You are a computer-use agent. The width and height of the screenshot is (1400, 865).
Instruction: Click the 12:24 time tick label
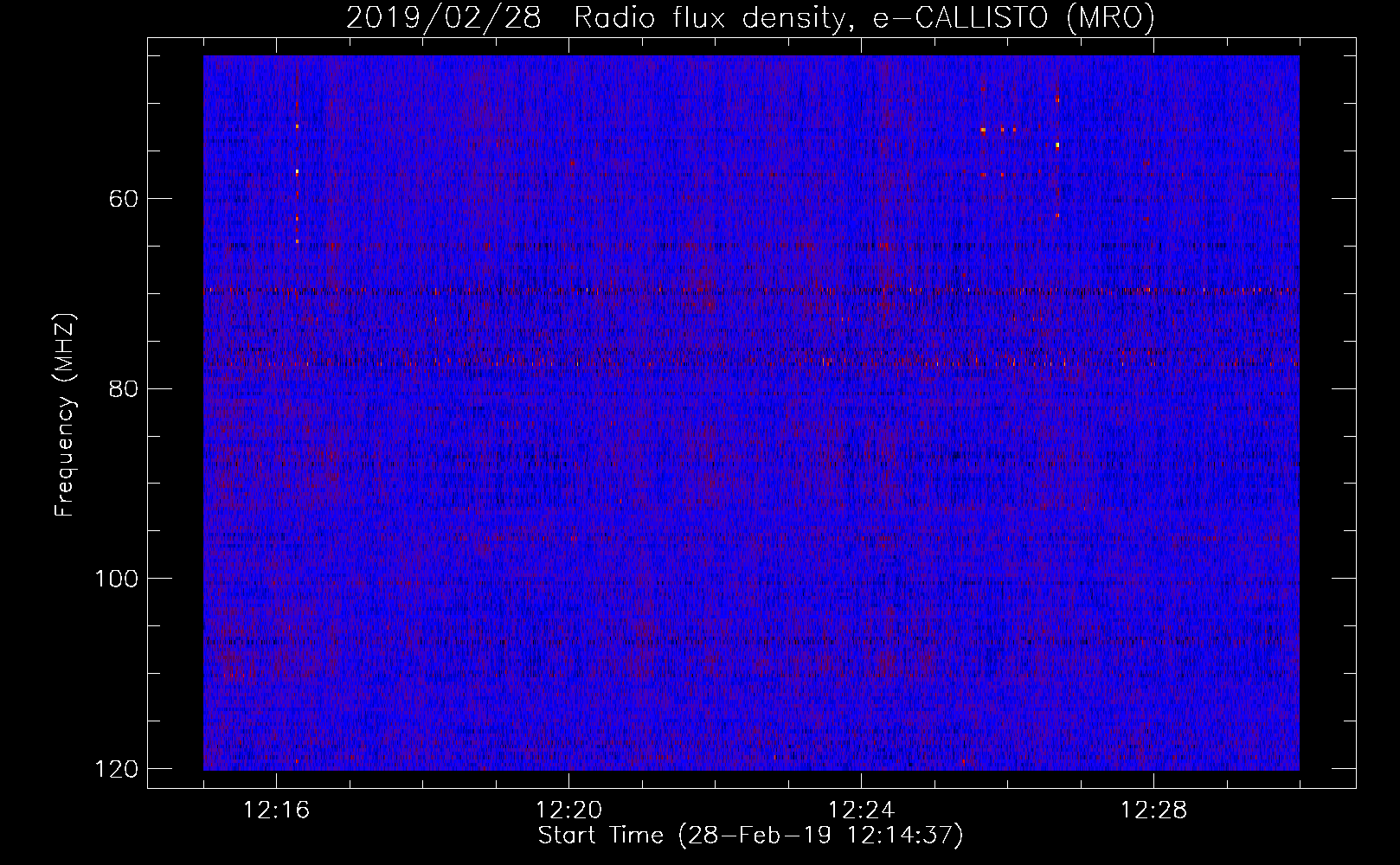[x=861, y=811]
